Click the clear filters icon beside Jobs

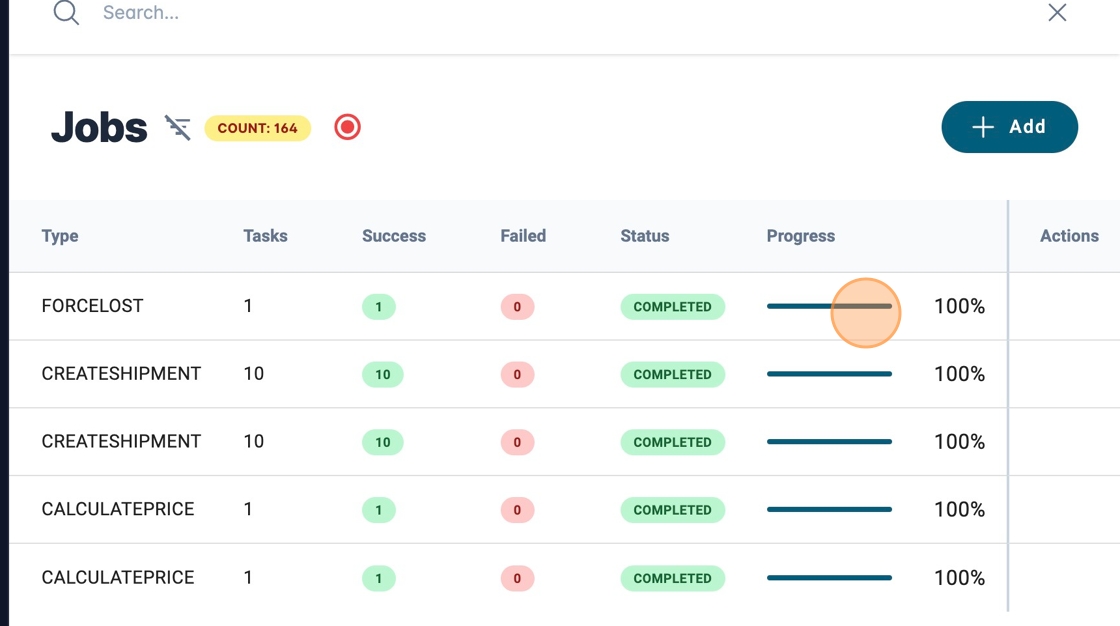[178, 128]
